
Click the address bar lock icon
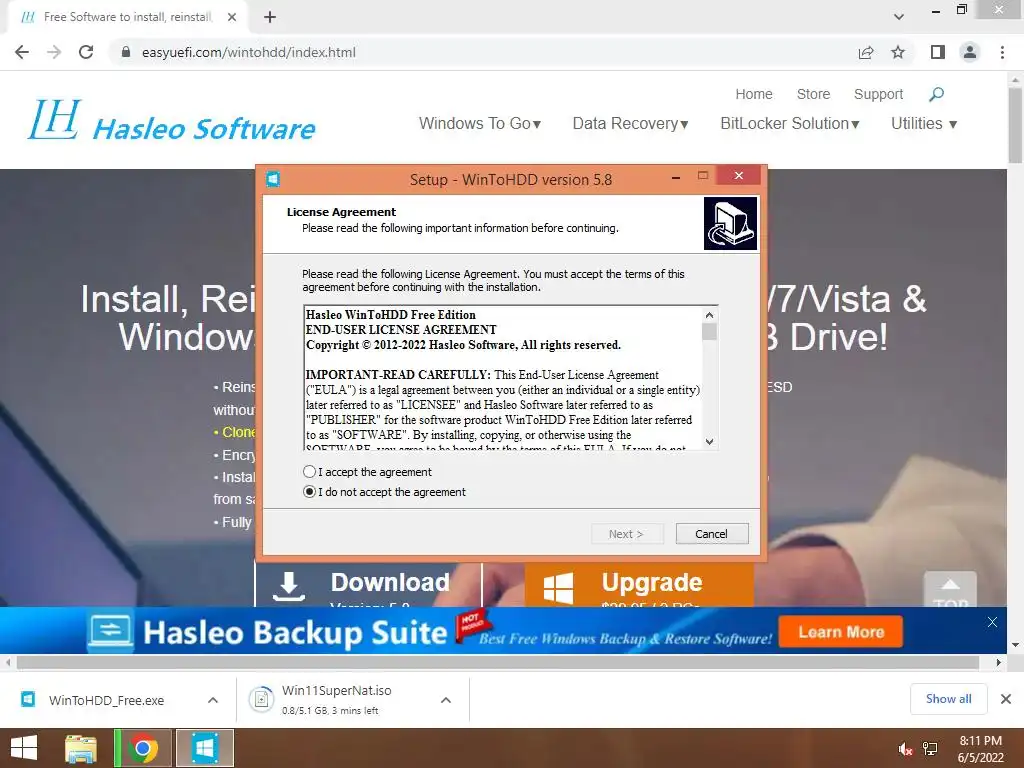click(x=126, y=52)
